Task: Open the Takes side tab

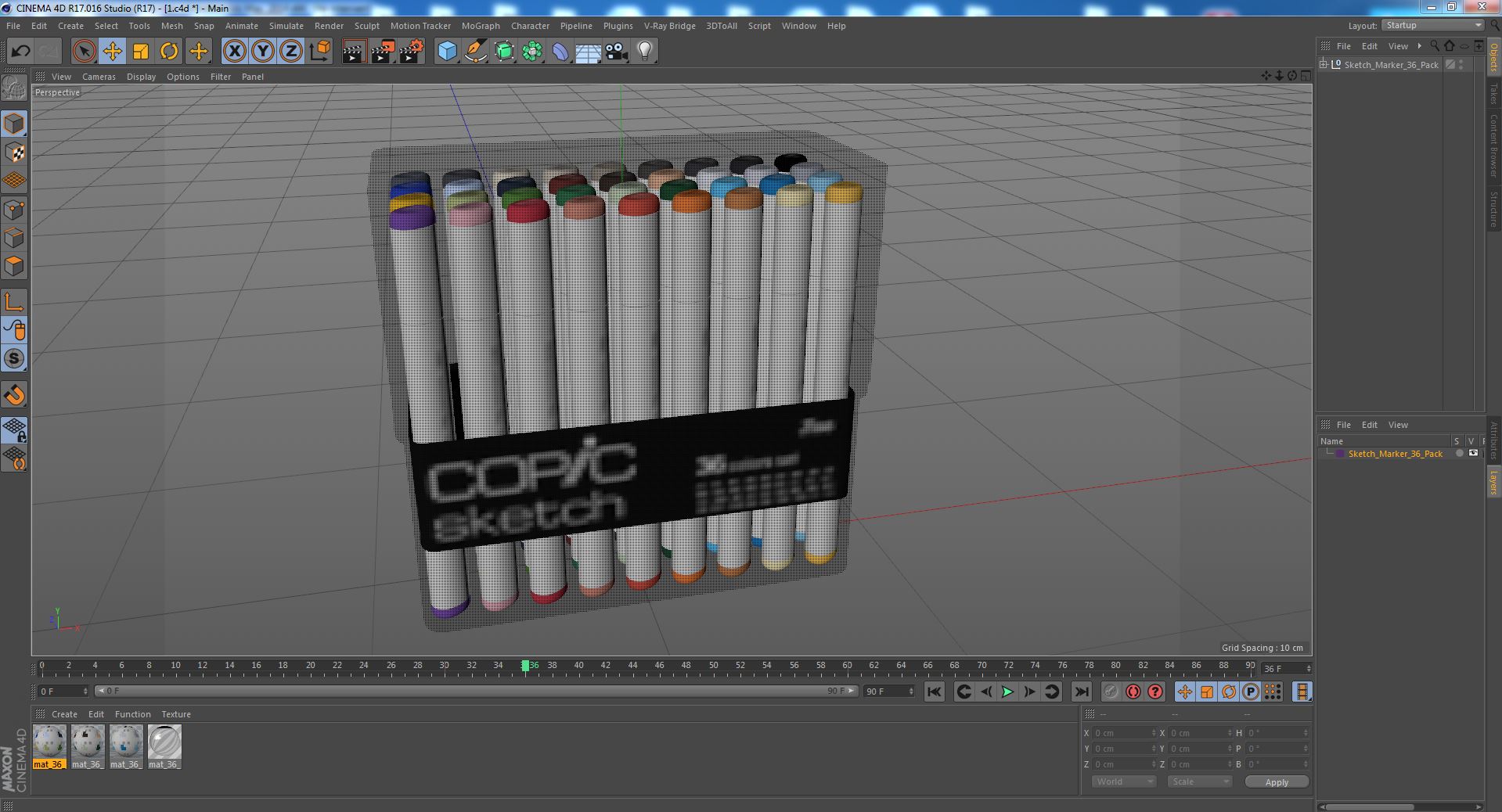Action: 1493,94
